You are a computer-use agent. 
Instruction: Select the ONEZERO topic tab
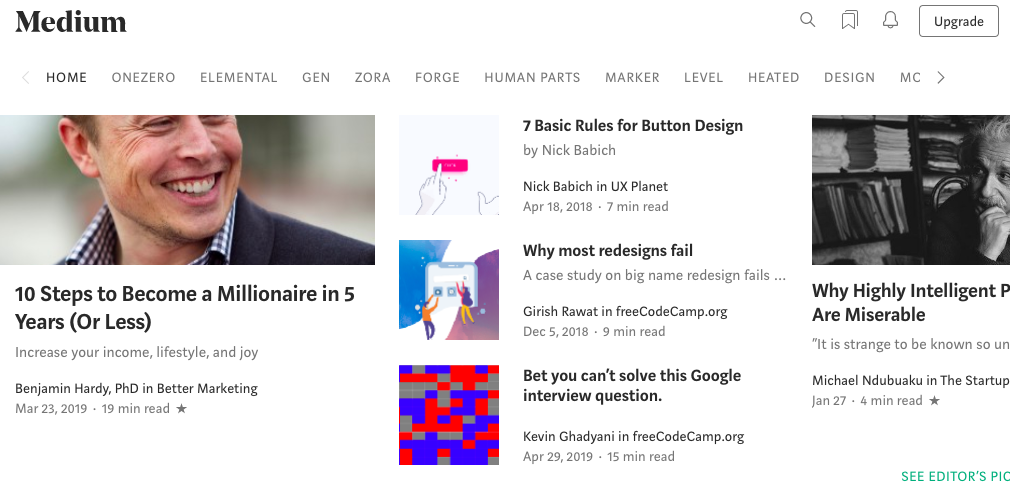click(143, 77)
